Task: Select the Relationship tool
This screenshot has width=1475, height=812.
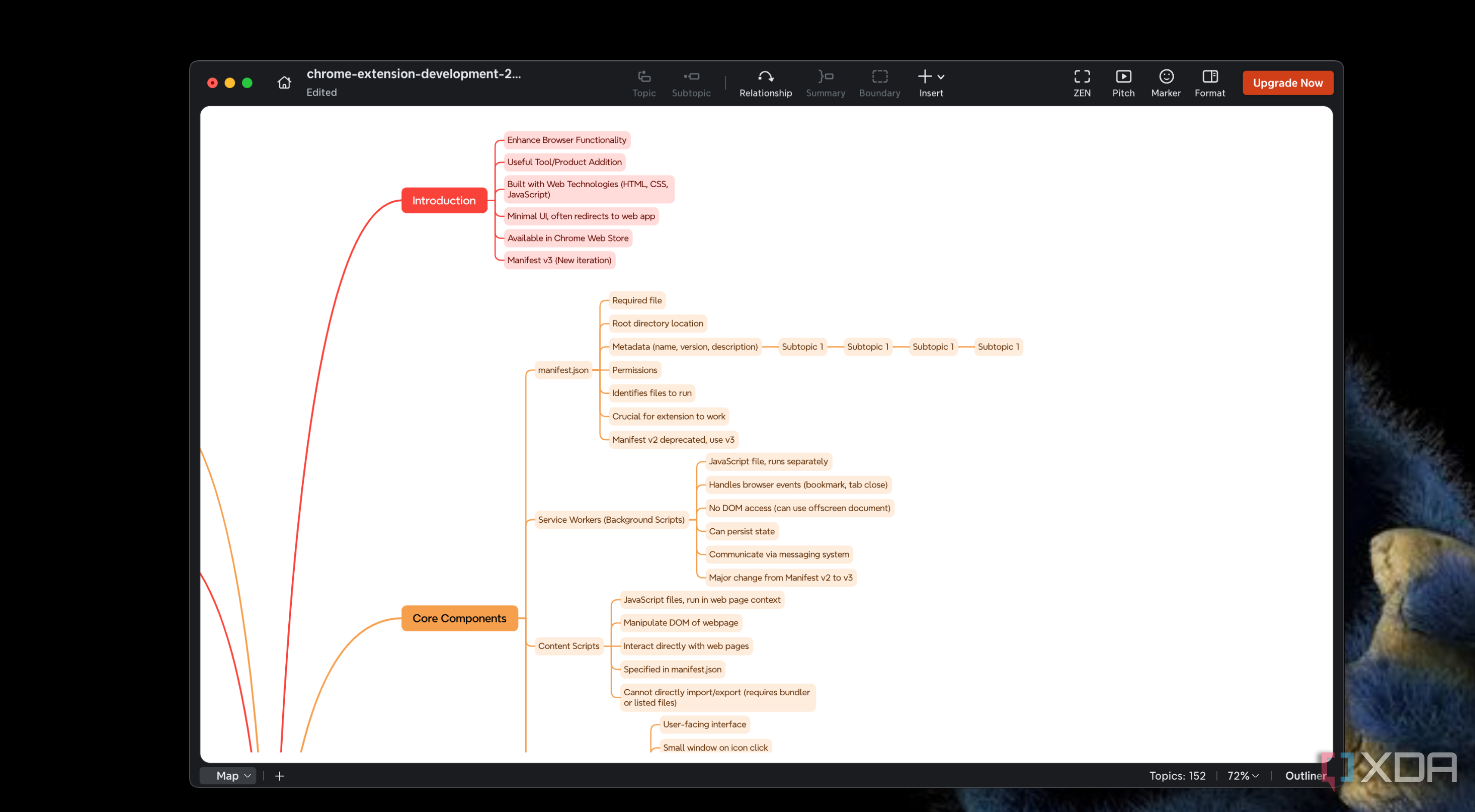Action: pos(765,84)
